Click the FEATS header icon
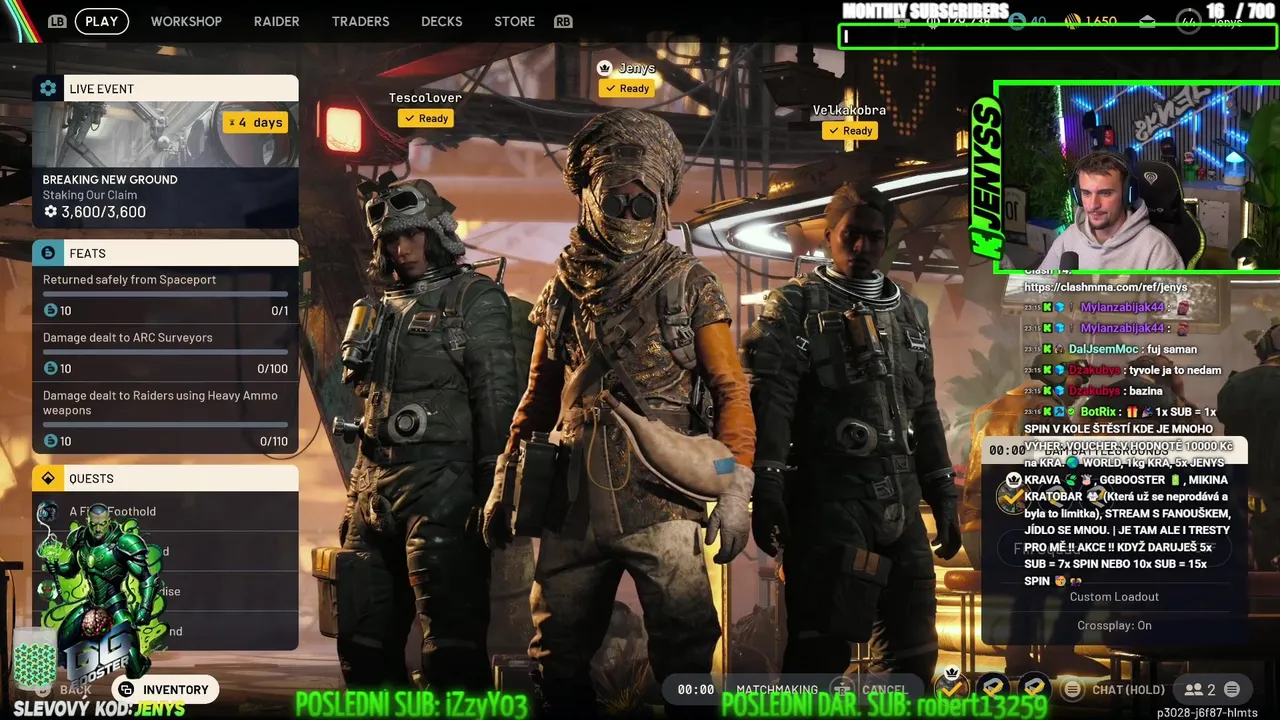The width and height of the screenshot is (1280, 720). [48, 253]
